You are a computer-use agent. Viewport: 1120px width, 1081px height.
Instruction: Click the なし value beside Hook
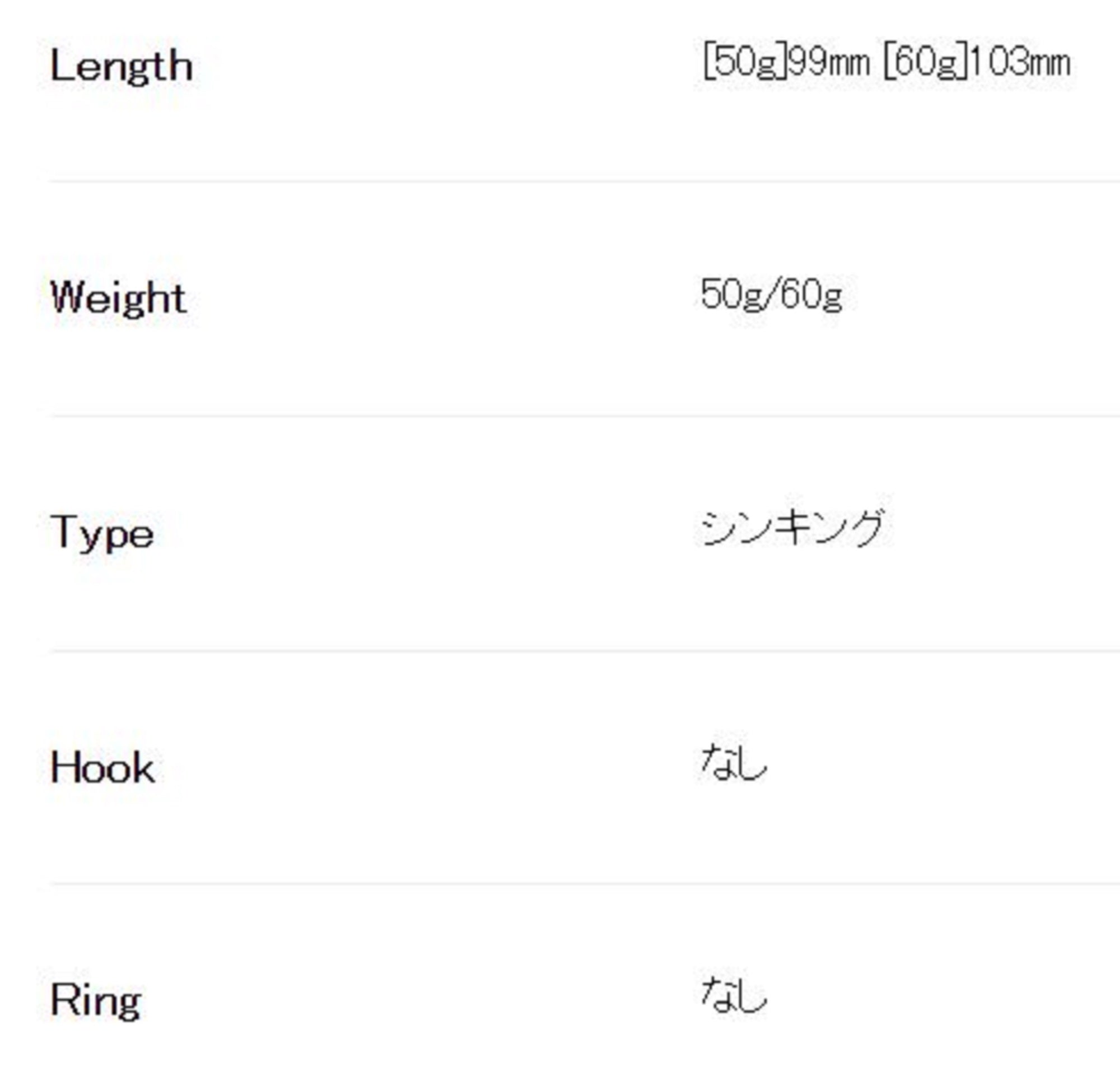734,763
